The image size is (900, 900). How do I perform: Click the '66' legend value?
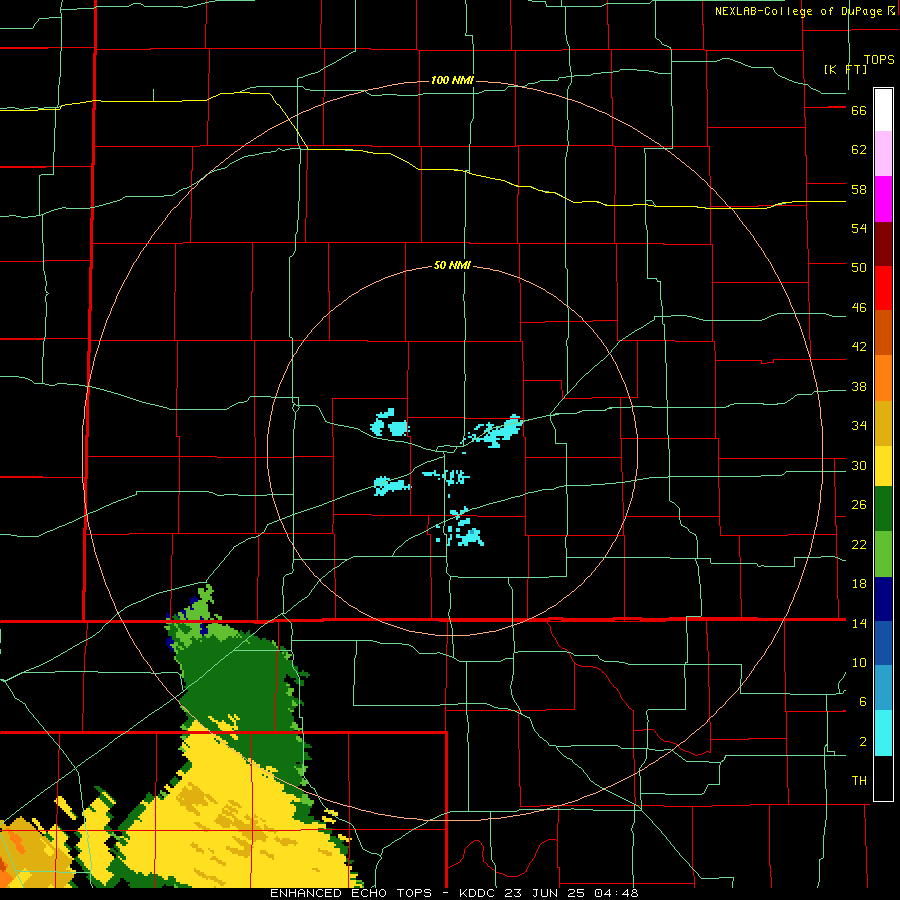[x=859, y=111]
